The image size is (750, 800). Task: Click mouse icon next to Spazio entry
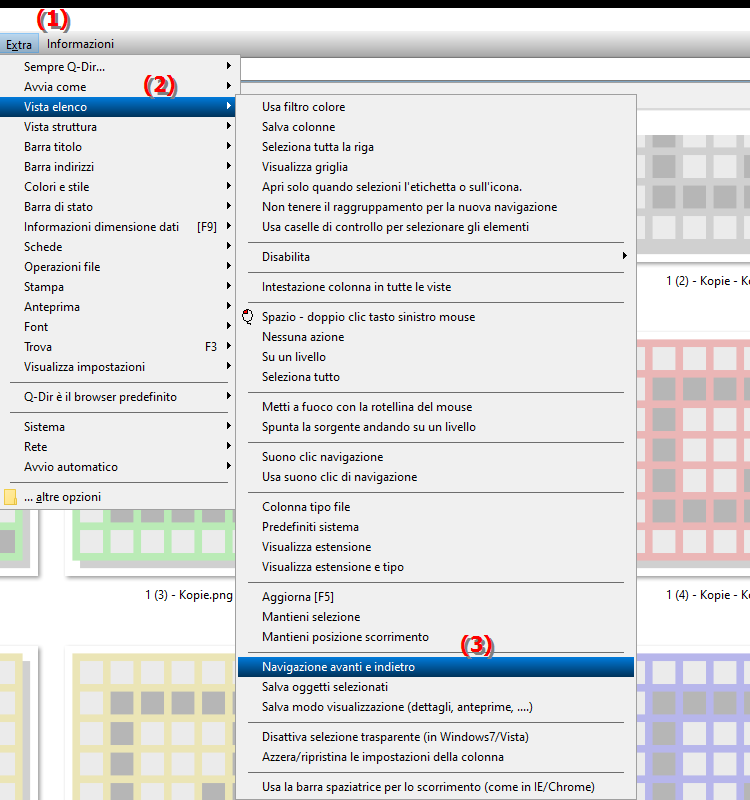pos(247,316)
